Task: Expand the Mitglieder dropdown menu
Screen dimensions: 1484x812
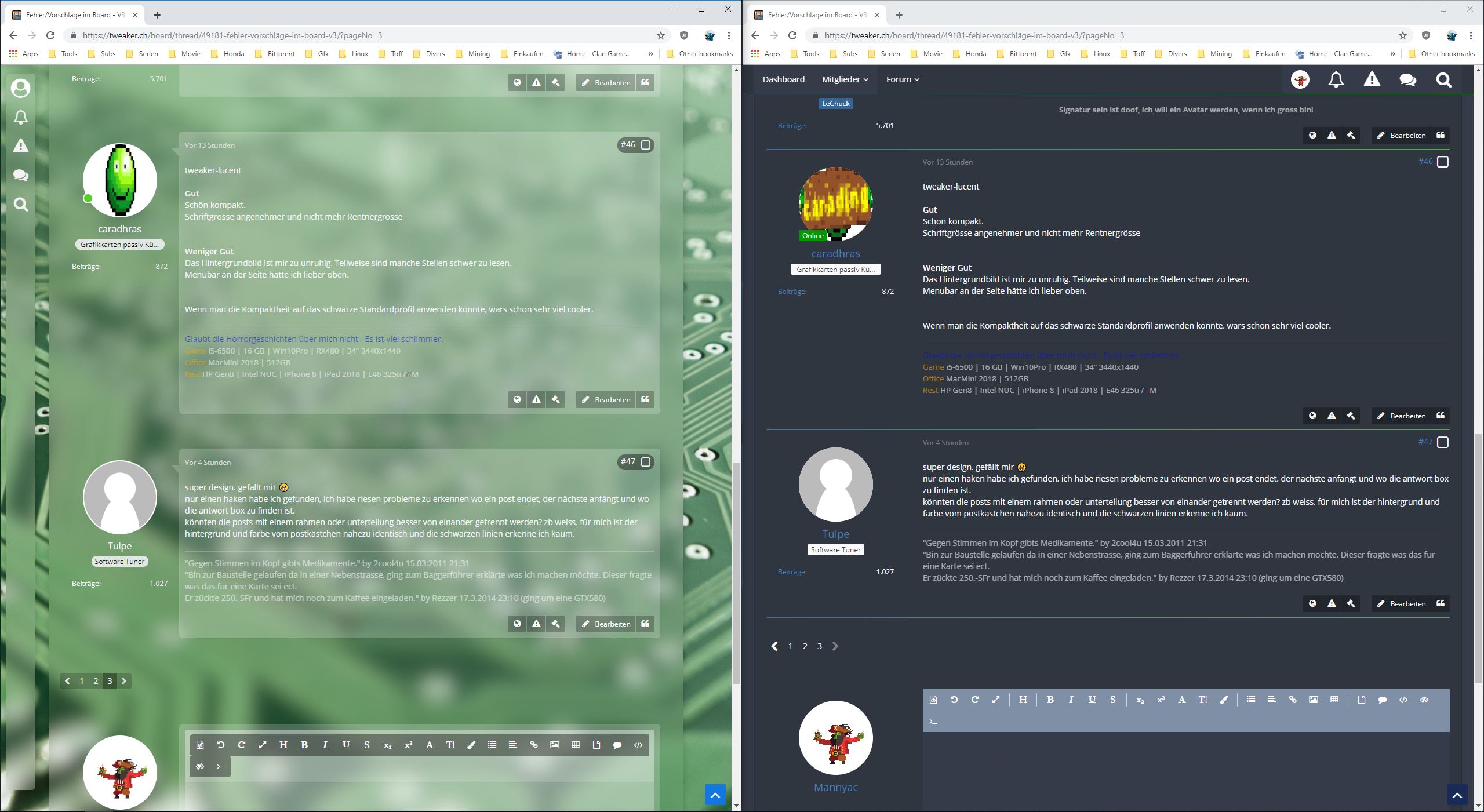Action: tap(845, 79)
